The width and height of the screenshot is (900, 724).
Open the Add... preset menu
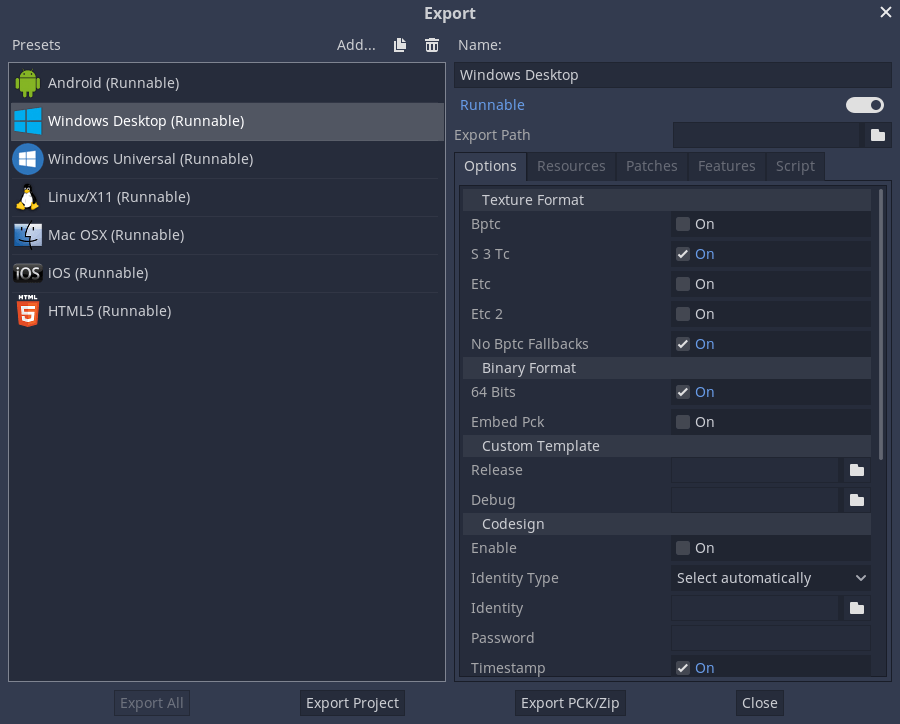[x=356, y=45]
